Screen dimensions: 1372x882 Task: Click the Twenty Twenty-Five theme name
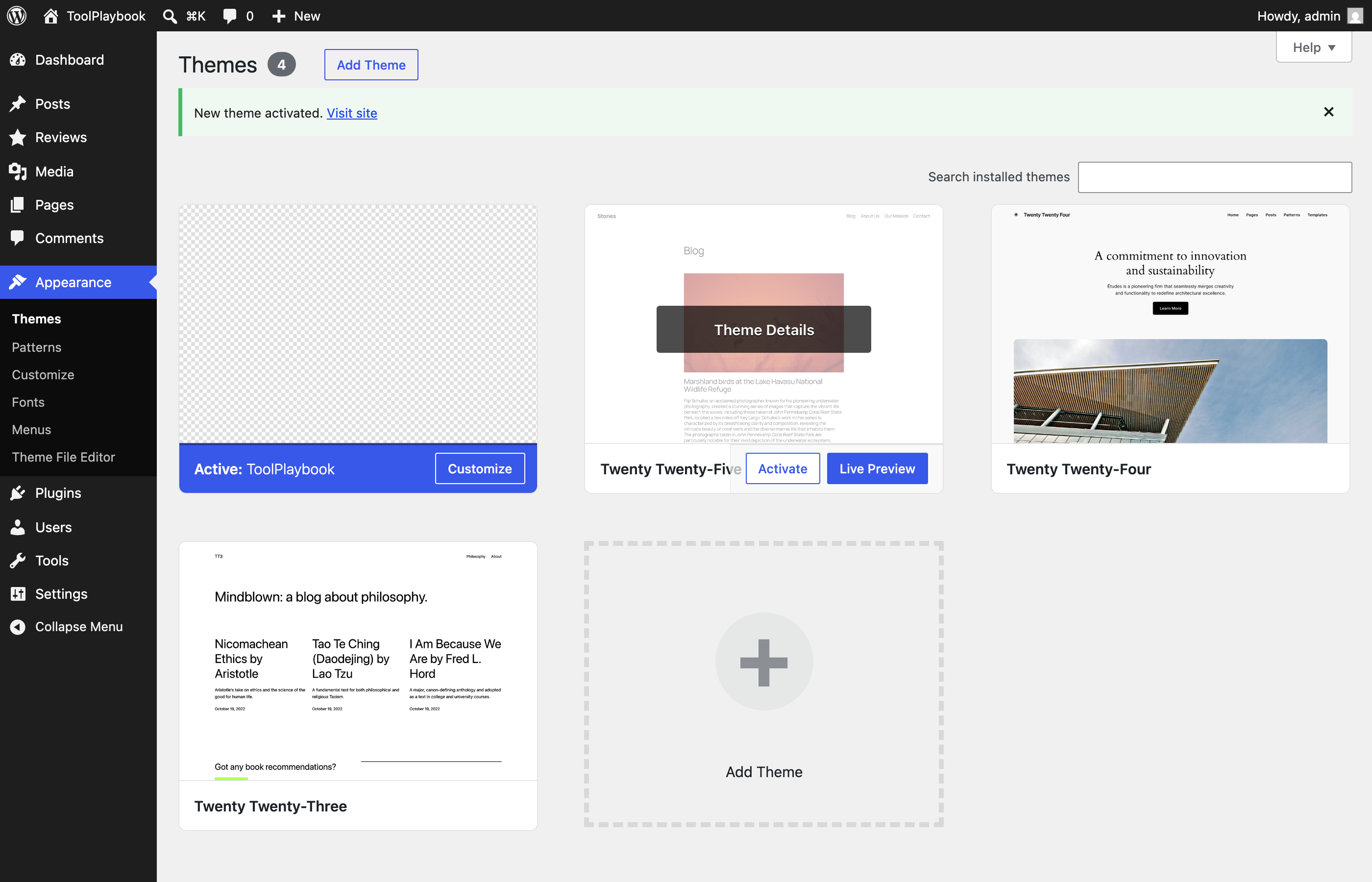click(x=670, y=469)
